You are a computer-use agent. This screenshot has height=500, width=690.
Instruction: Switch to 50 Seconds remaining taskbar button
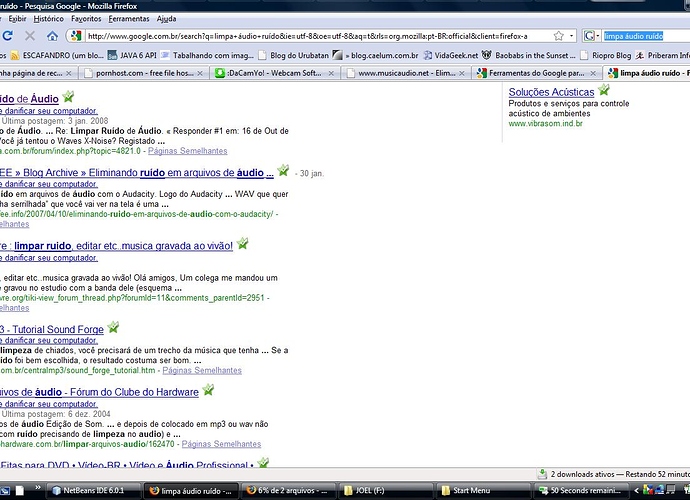(582, 490)
